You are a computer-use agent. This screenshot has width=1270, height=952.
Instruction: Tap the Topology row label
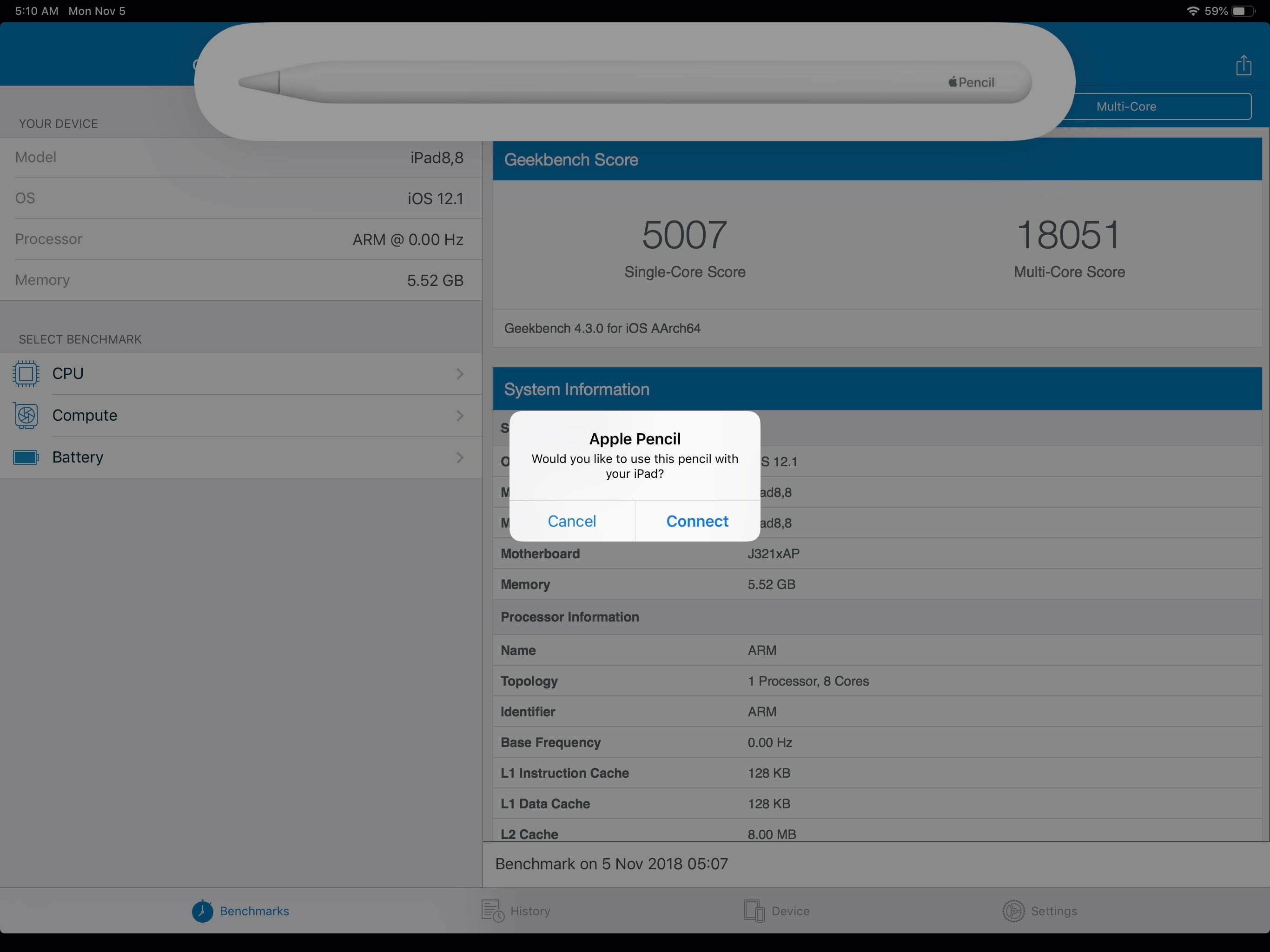[529, 681]
